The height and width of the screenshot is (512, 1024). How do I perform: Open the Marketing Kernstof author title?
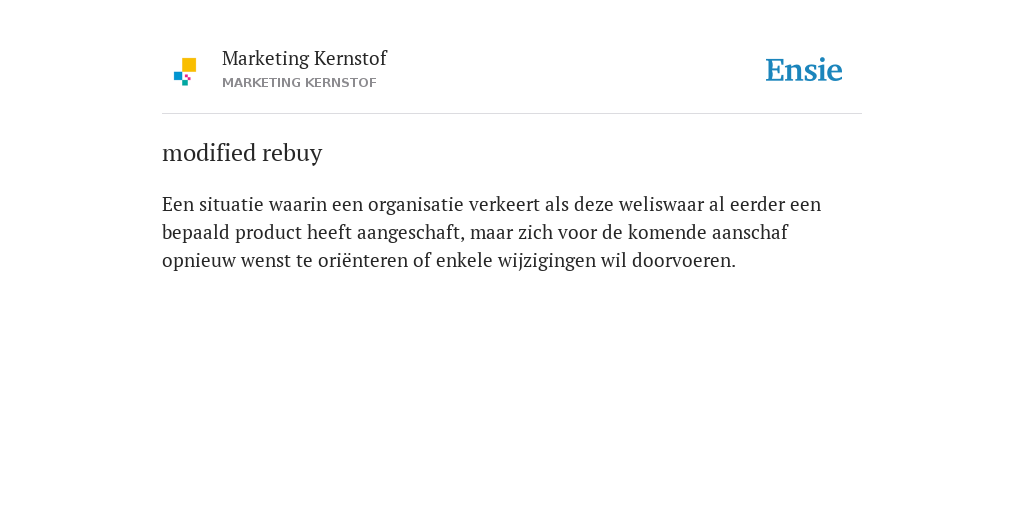tap(304, 59)
